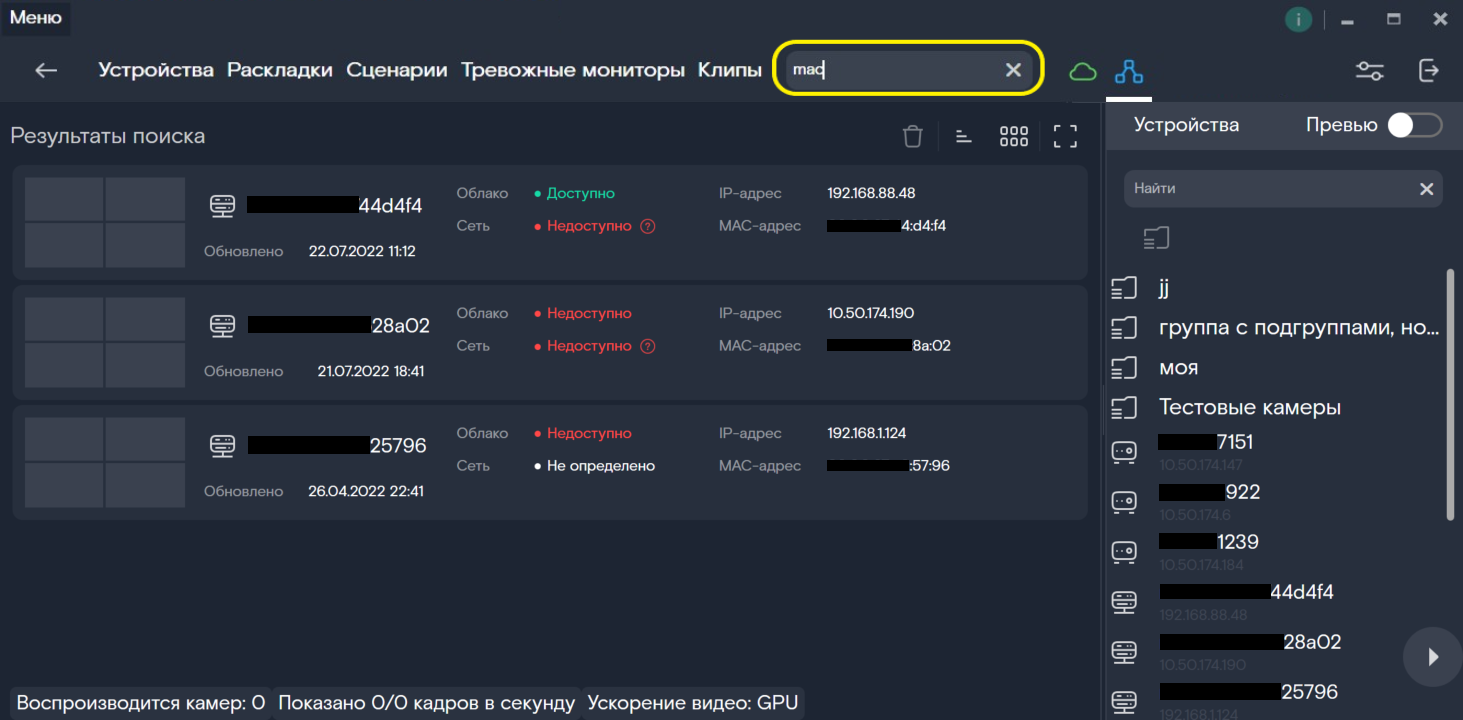Viewport: 1463px width, 720px height.
Task: Click IP address 10.50.174.190 in results
Action: (x=871, y=313)
